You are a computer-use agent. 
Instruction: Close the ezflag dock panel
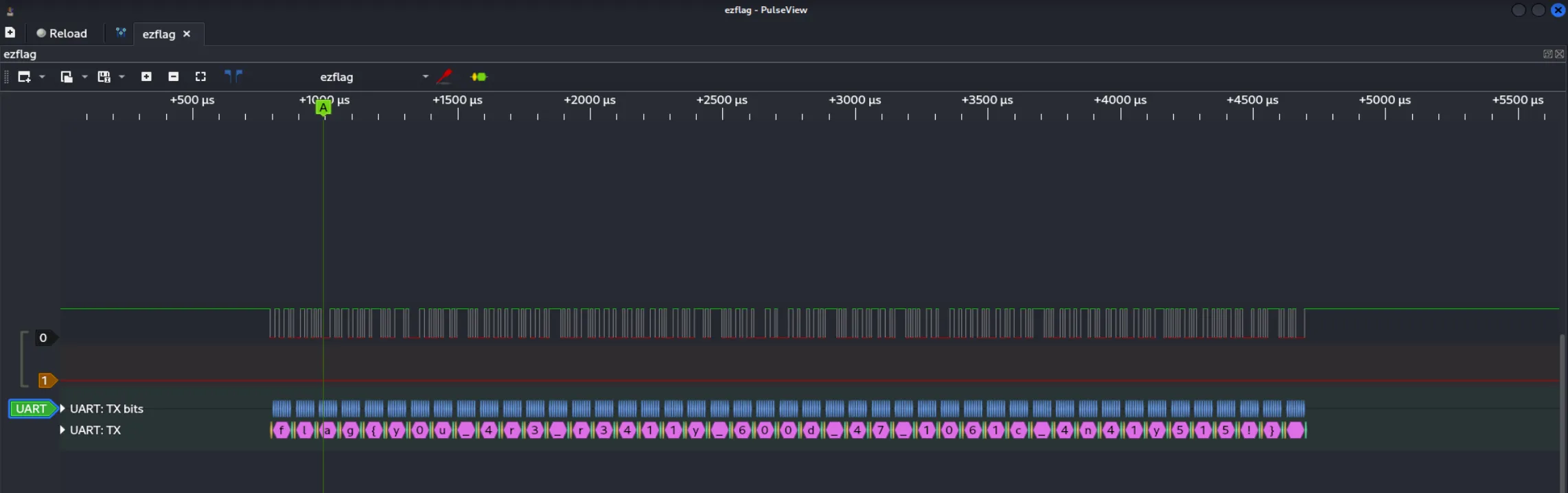(1559, 54)
